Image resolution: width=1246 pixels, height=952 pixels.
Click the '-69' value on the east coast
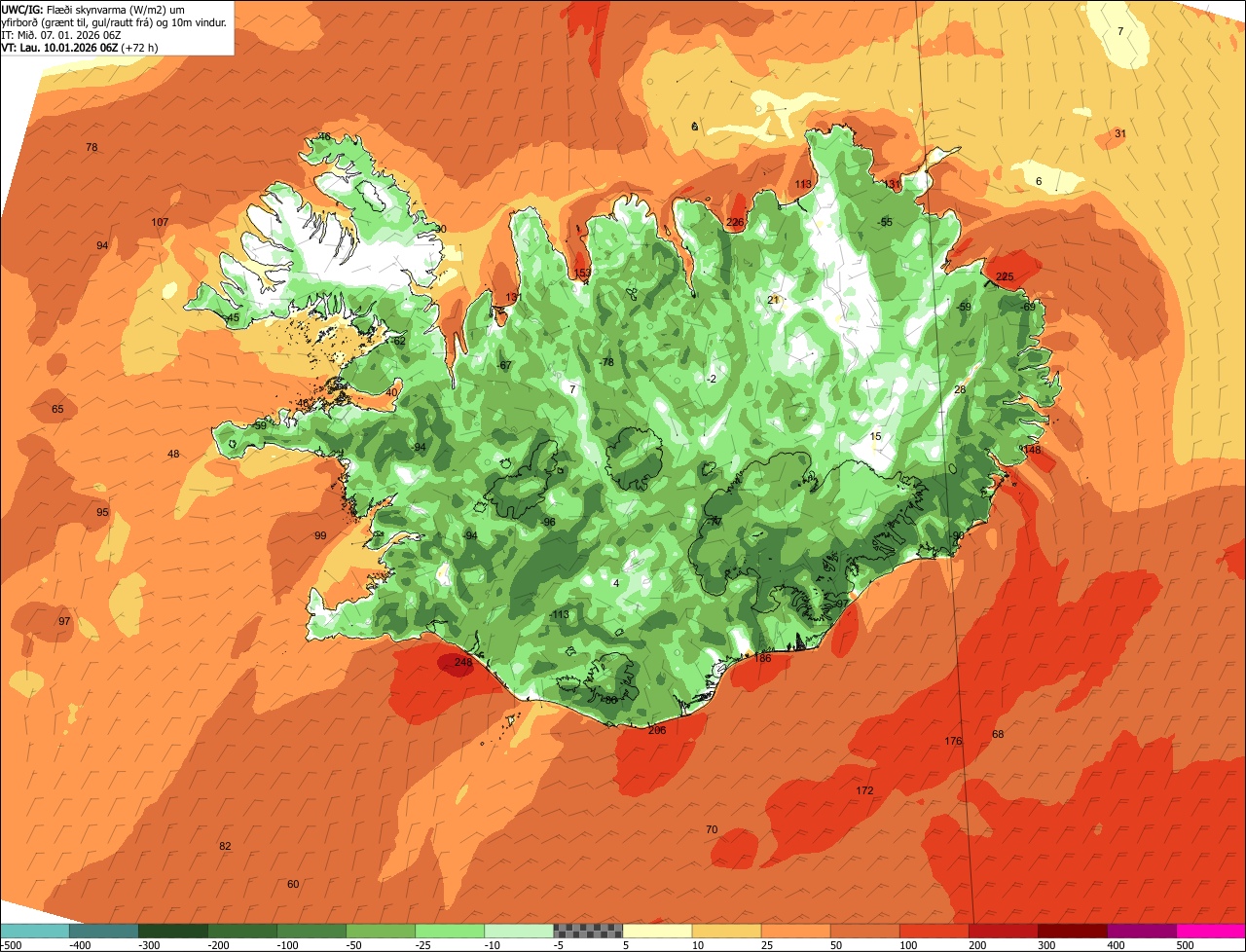point(1028,308)
